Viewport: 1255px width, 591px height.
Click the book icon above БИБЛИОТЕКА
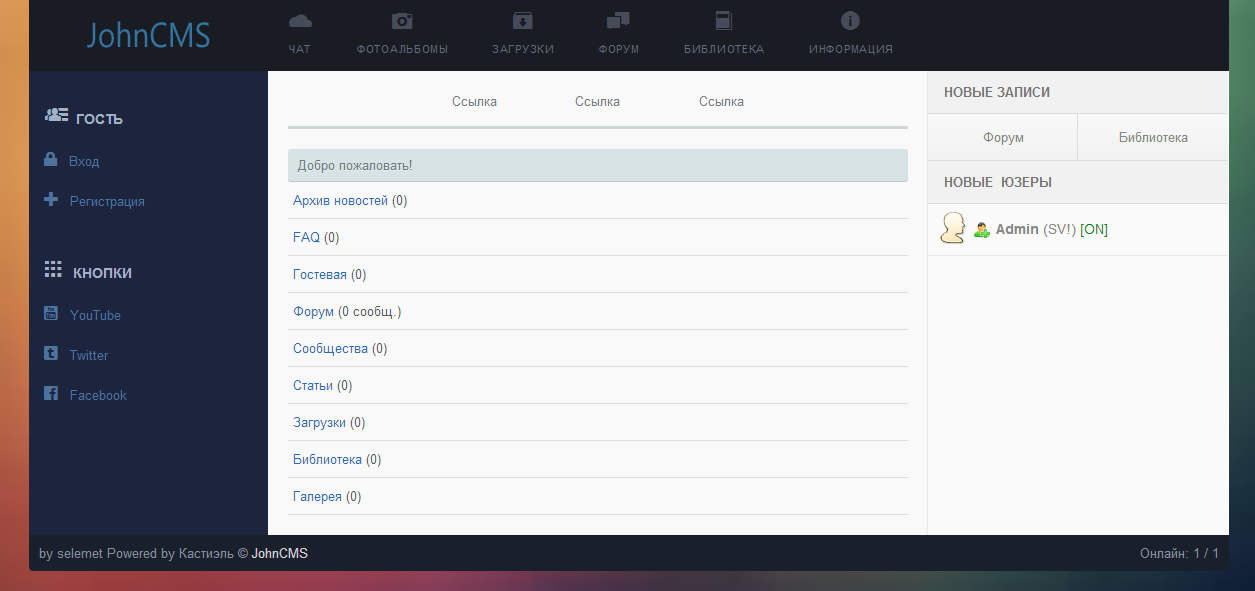tap(723, 20)
